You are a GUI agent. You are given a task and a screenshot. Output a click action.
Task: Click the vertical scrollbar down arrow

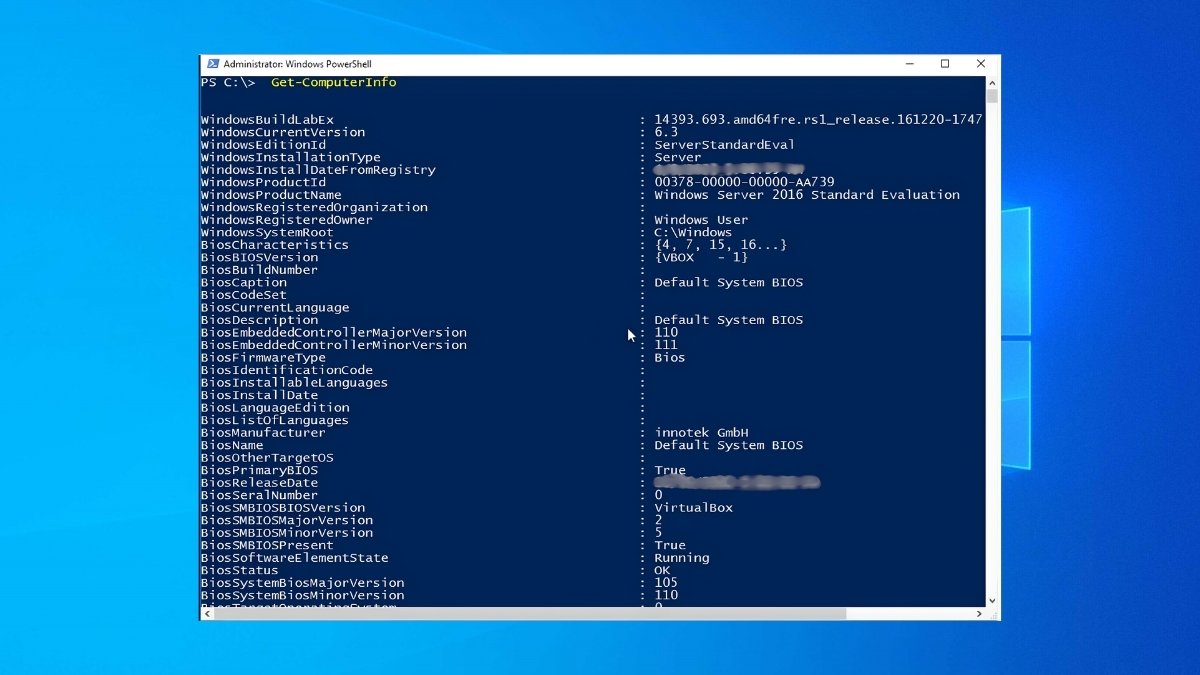[992, 601]
